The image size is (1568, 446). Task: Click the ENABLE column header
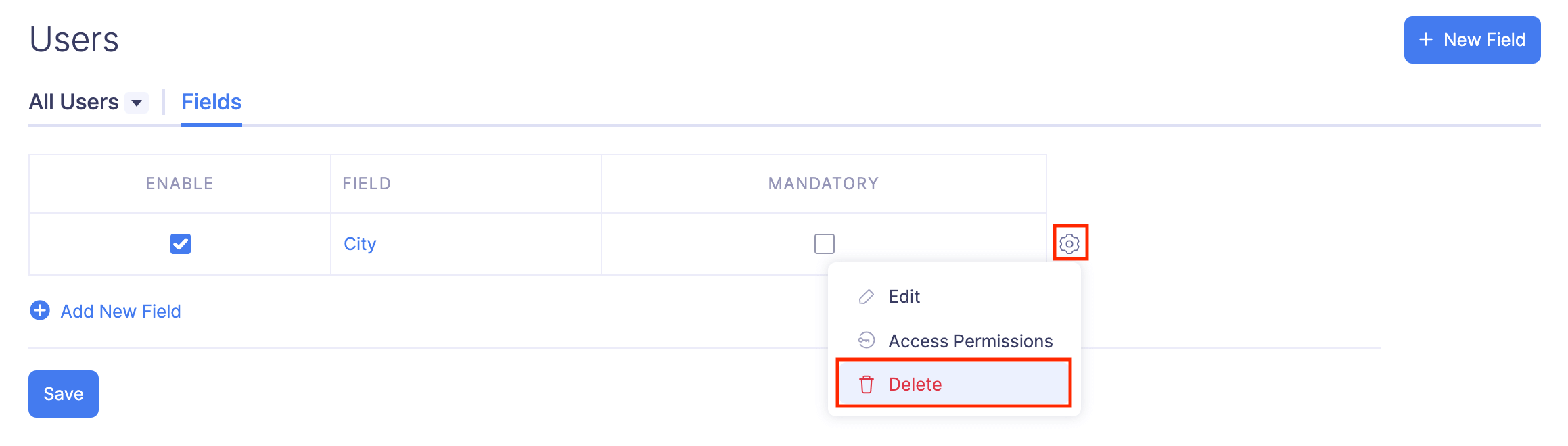point(179,184)
